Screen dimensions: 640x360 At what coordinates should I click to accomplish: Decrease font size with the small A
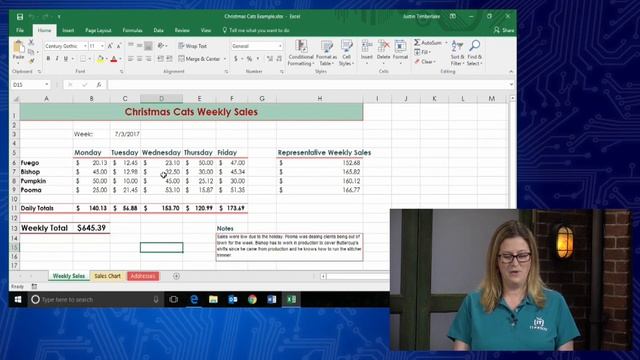click(118, 46)
